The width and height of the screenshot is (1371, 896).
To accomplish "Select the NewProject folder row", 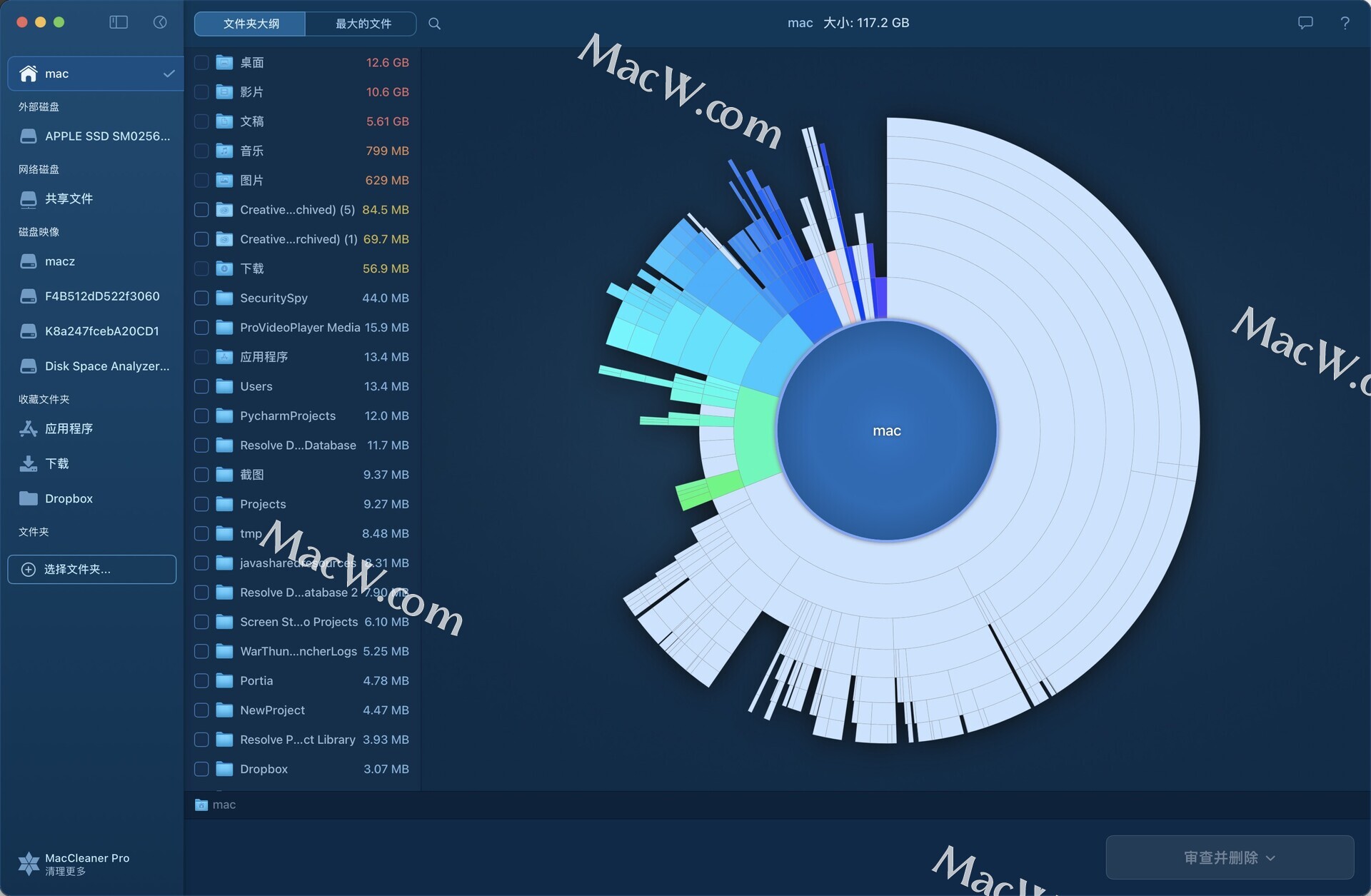I will tap(302, 710).
